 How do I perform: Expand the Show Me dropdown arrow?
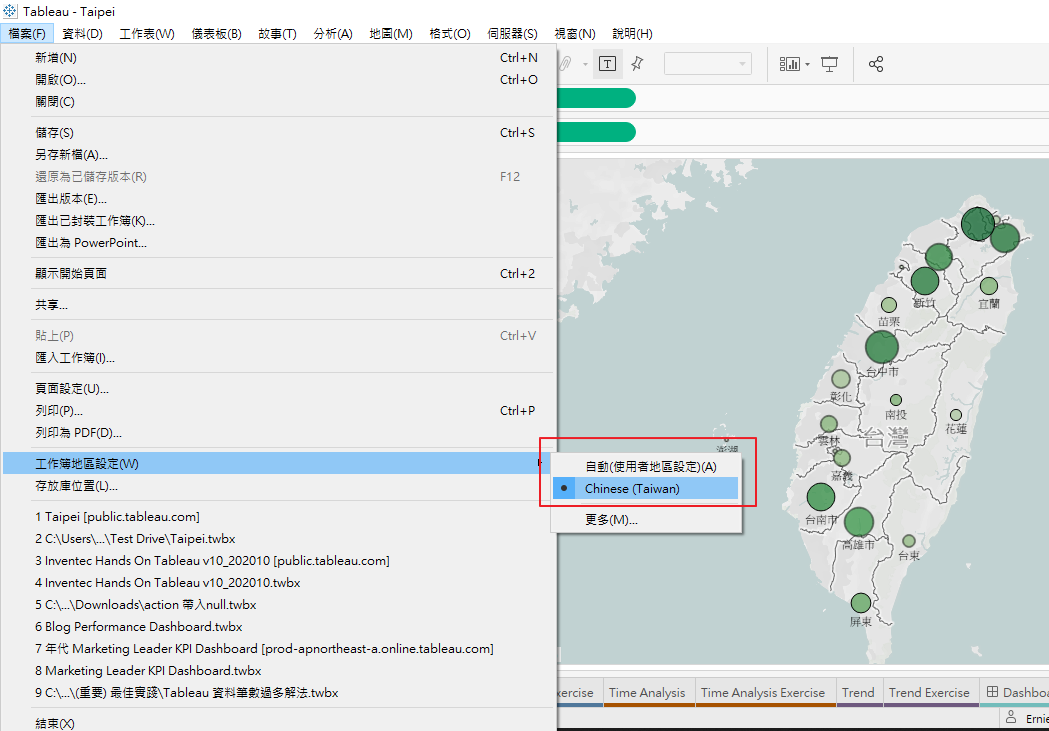807,65
